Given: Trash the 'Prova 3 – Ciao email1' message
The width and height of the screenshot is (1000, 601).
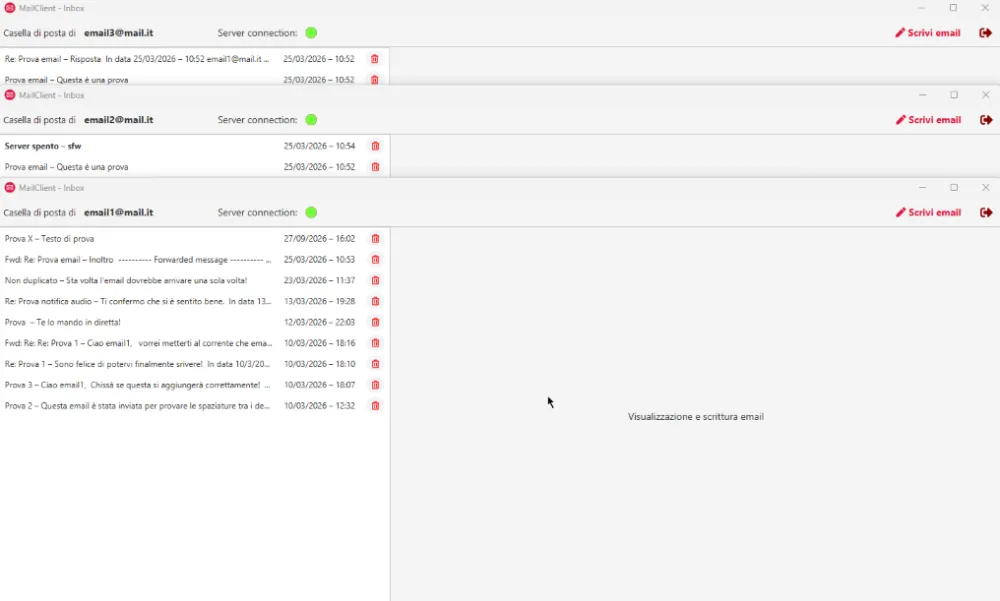Looking at the screenshot, I should (x=376, y=385).
